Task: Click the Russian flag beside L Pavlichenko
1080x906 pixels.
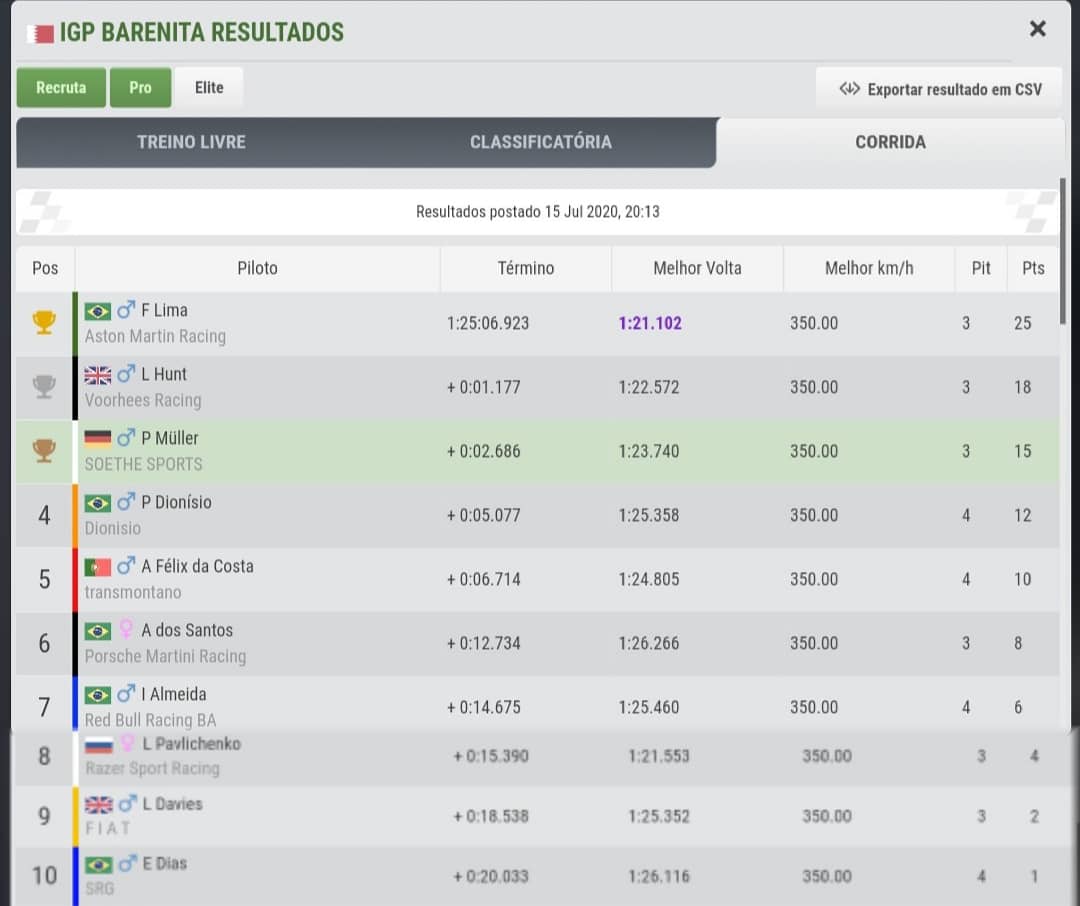Action: coord(98,745)
